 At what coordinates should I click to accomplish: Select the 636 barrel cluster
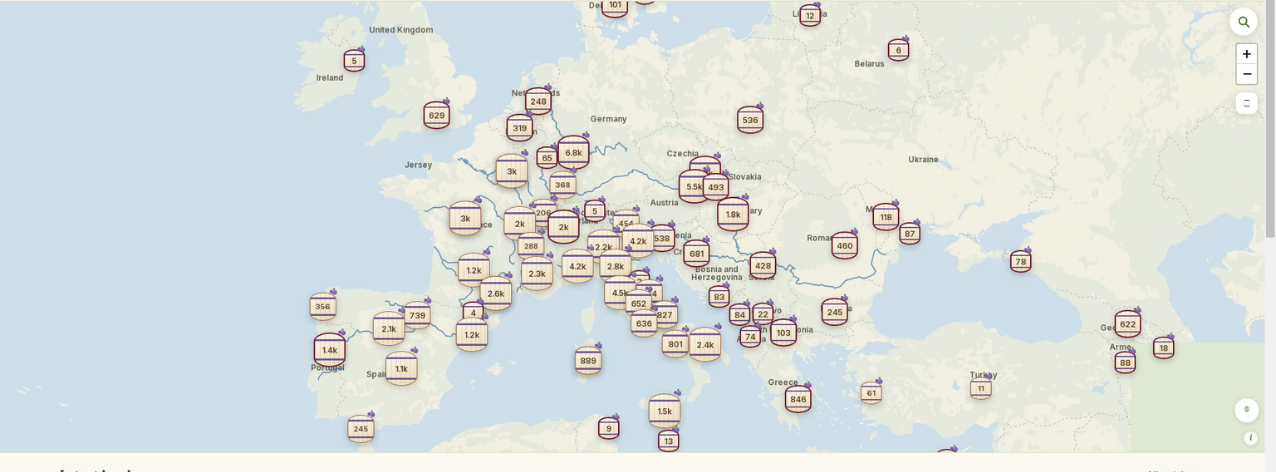point(644,323)
